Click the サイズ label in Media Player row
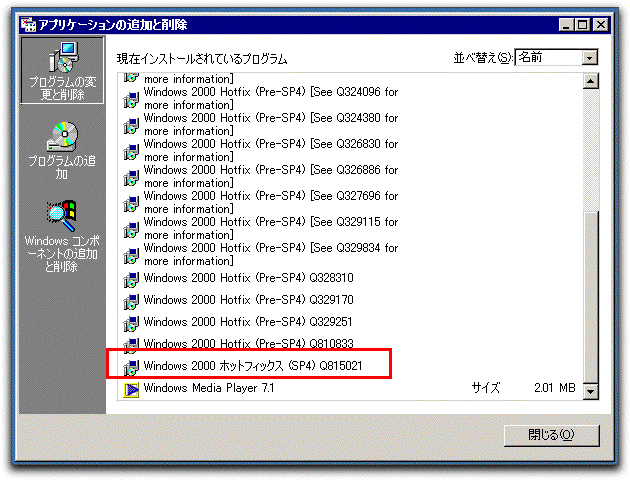Image resolution: width=630 pixels, height=480 pixels. coord(486,388)
